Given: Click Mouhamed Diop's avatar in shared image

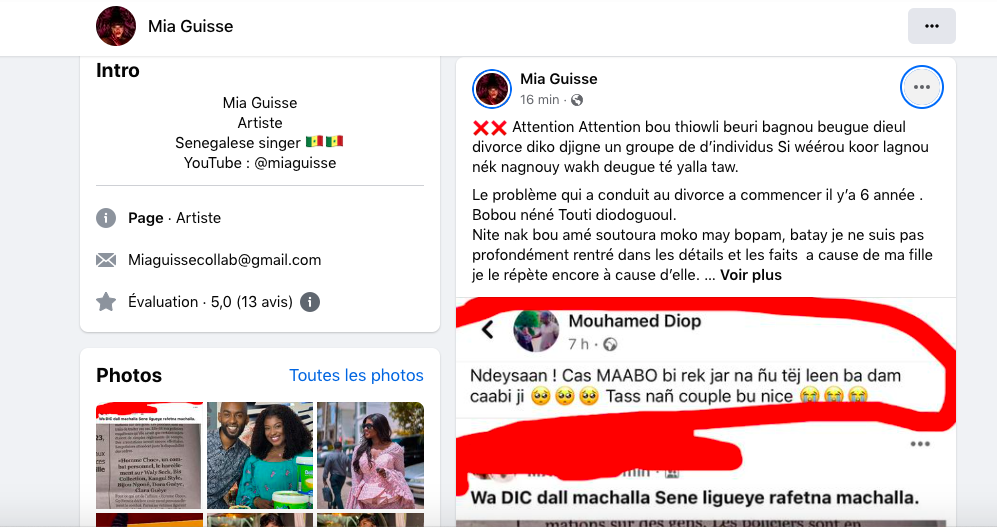Looking at the screenshot, I should (536, 331).
